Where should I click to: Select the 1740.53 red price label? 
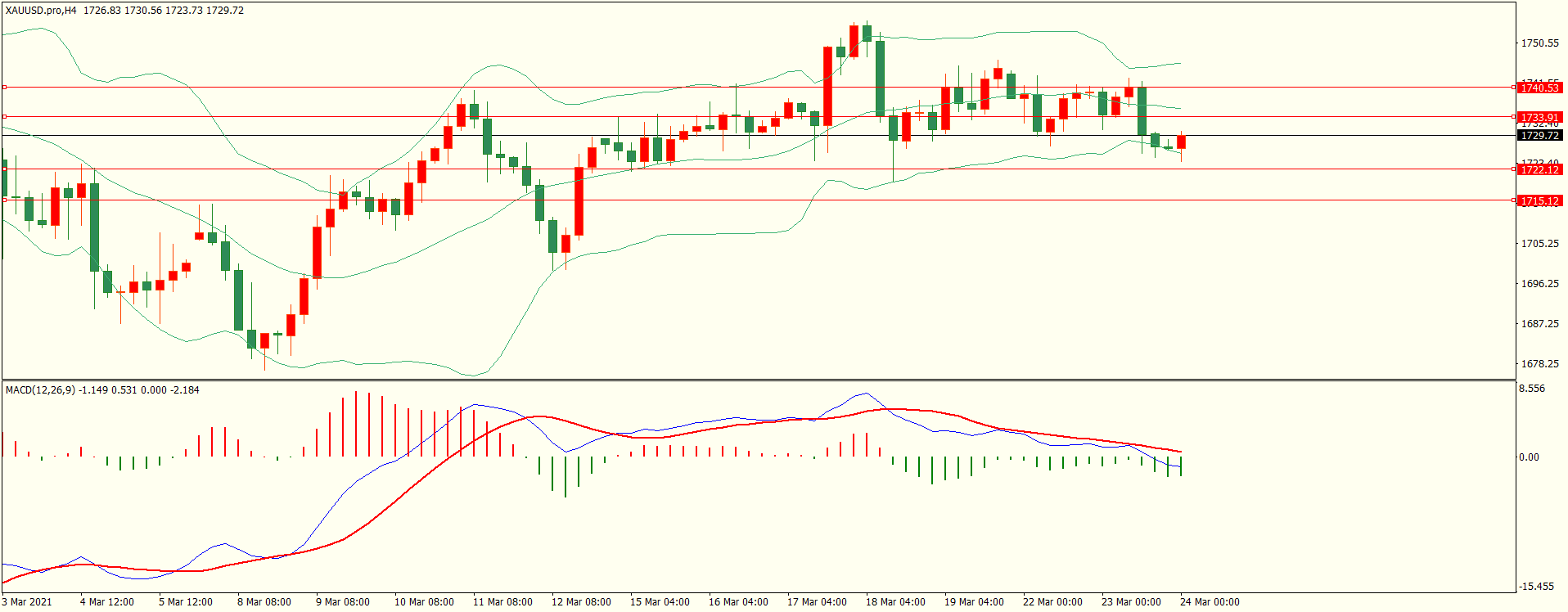1539,88
